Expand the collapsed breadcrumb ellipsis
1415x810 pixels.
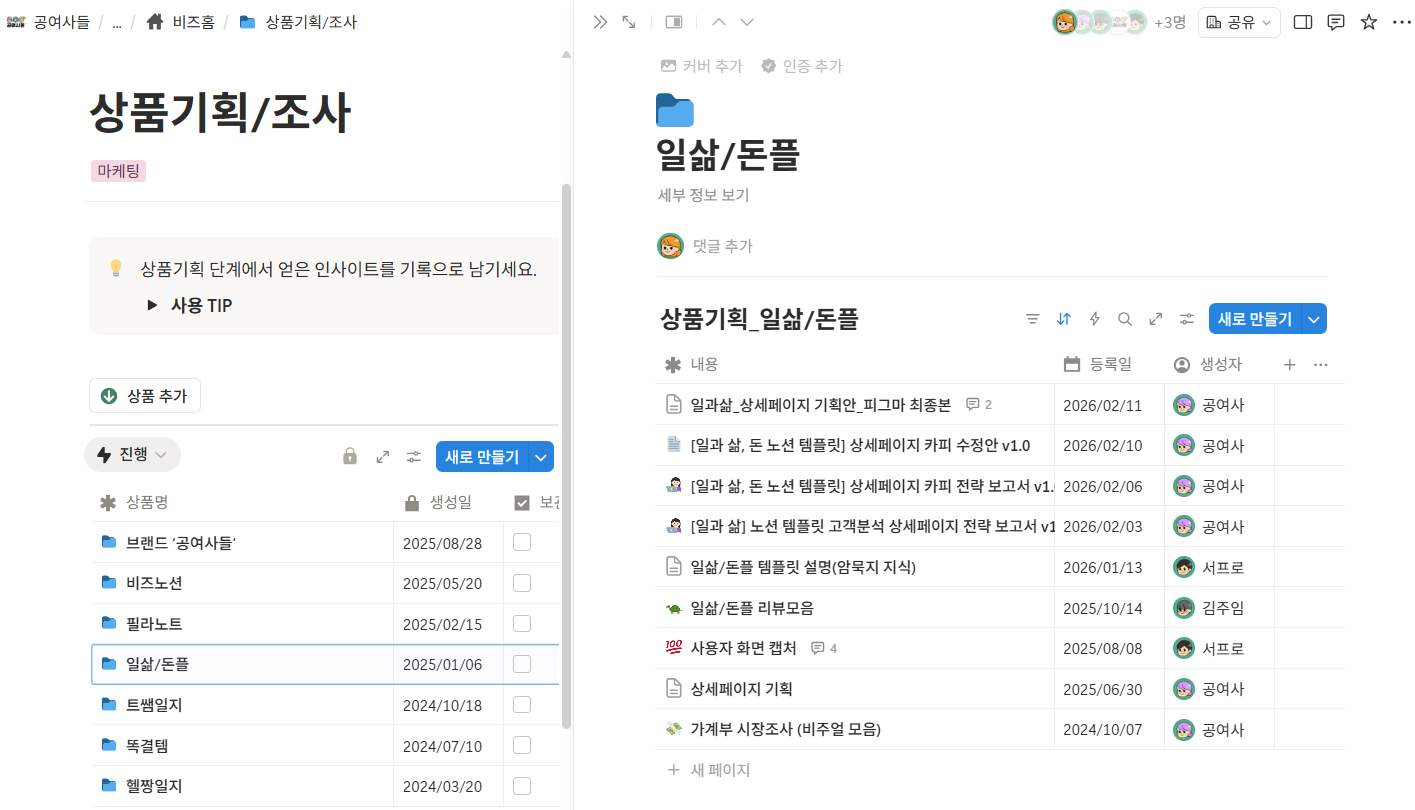tap(117, 22)
